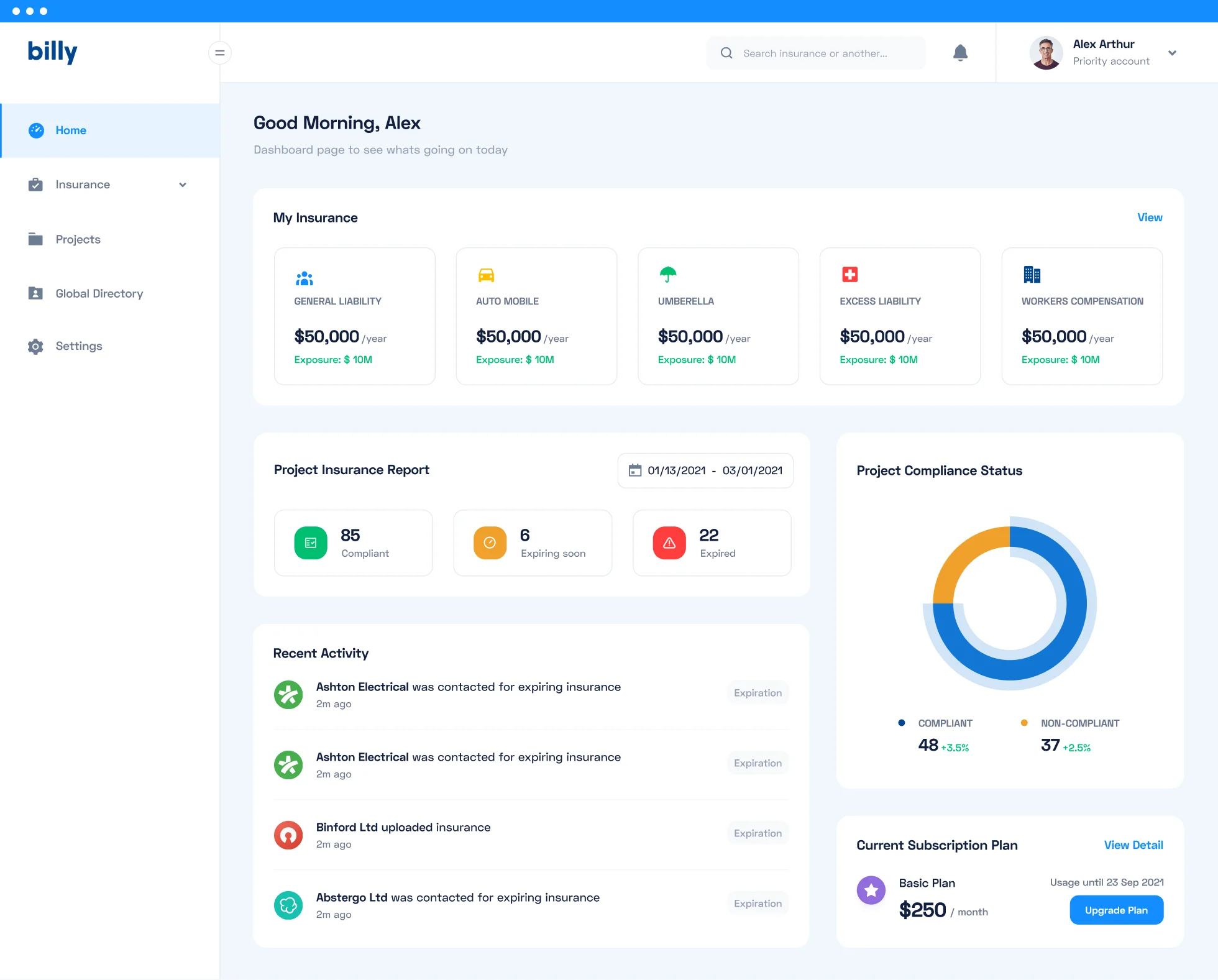Viewport: 1218px width, 980px height.
Task: Open Settings in the sidebar
Action: (x=78, y=346)
